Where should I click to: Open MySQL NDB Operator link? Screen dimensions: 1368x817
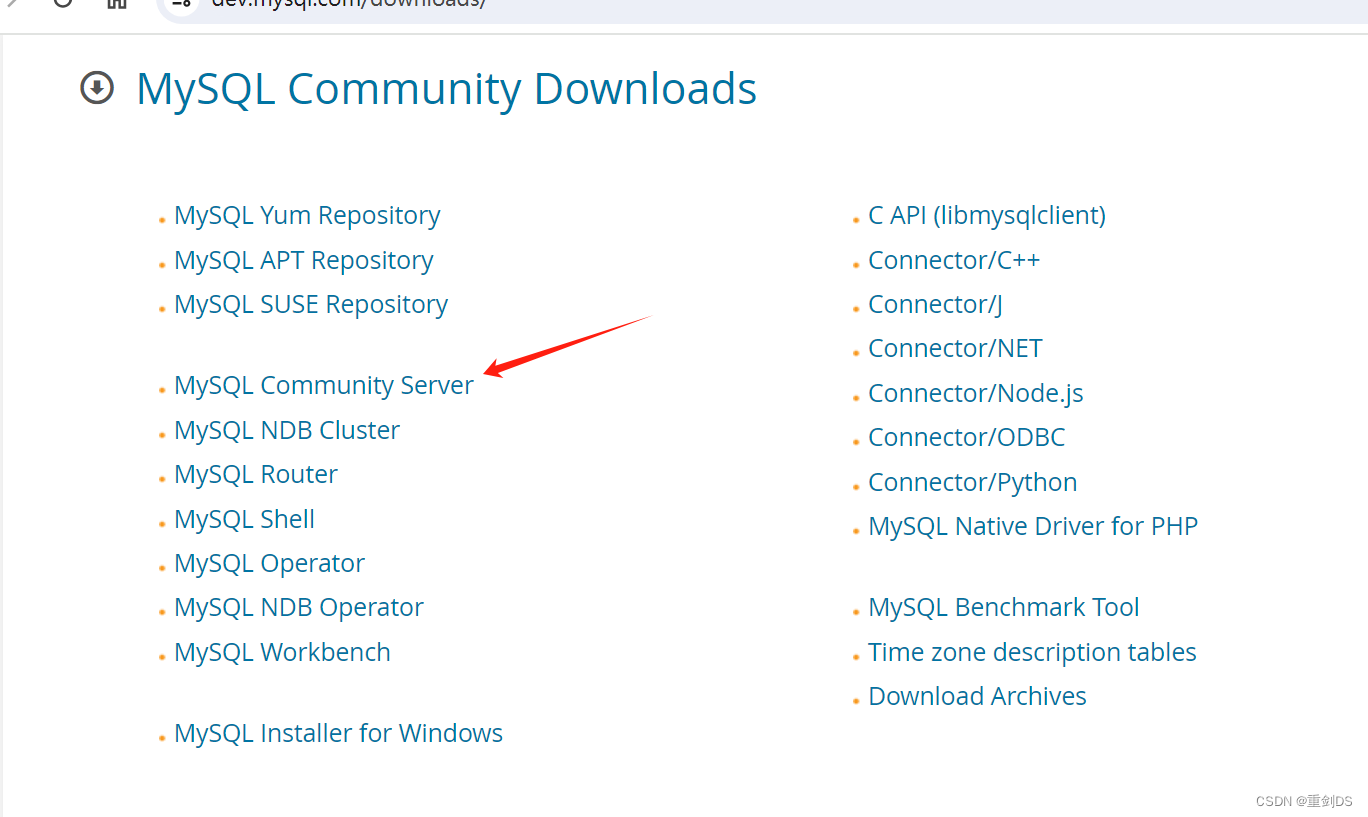[x=299, y=607]
